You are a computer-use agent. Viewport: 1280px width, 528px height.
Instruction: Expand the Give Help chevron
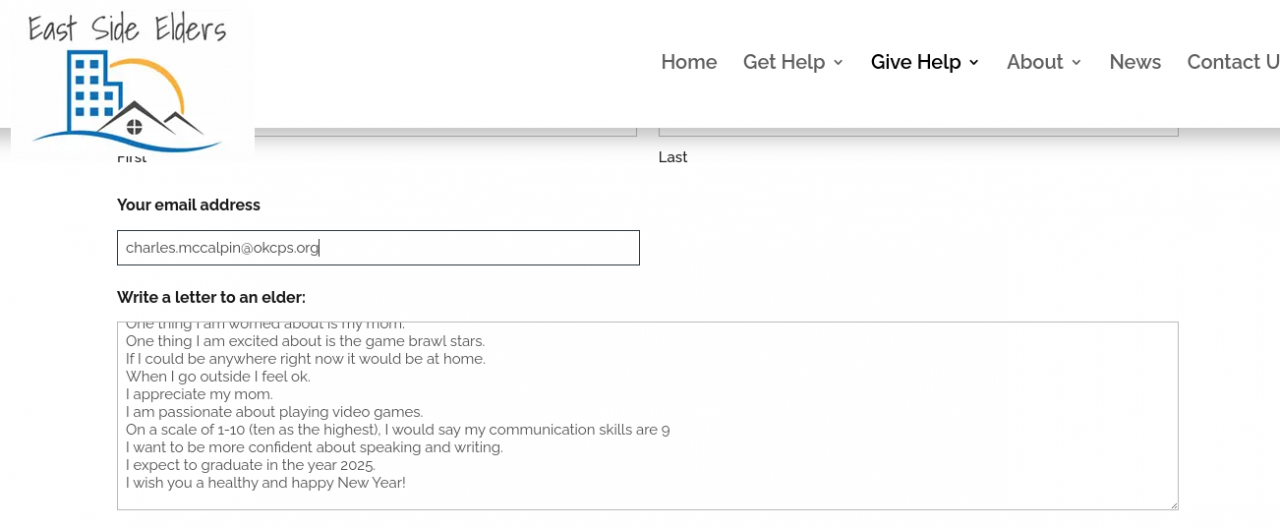[974, 63]
